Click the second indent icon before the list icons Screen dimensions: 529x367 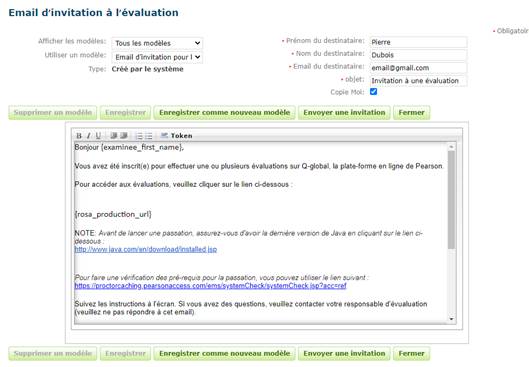point(124,136)
